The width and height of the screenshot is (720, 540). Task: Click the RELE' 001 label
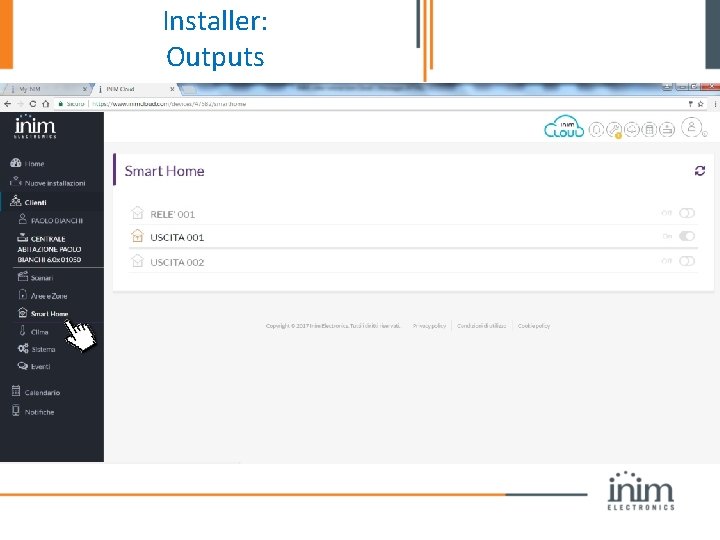click(x=173, y=214)
